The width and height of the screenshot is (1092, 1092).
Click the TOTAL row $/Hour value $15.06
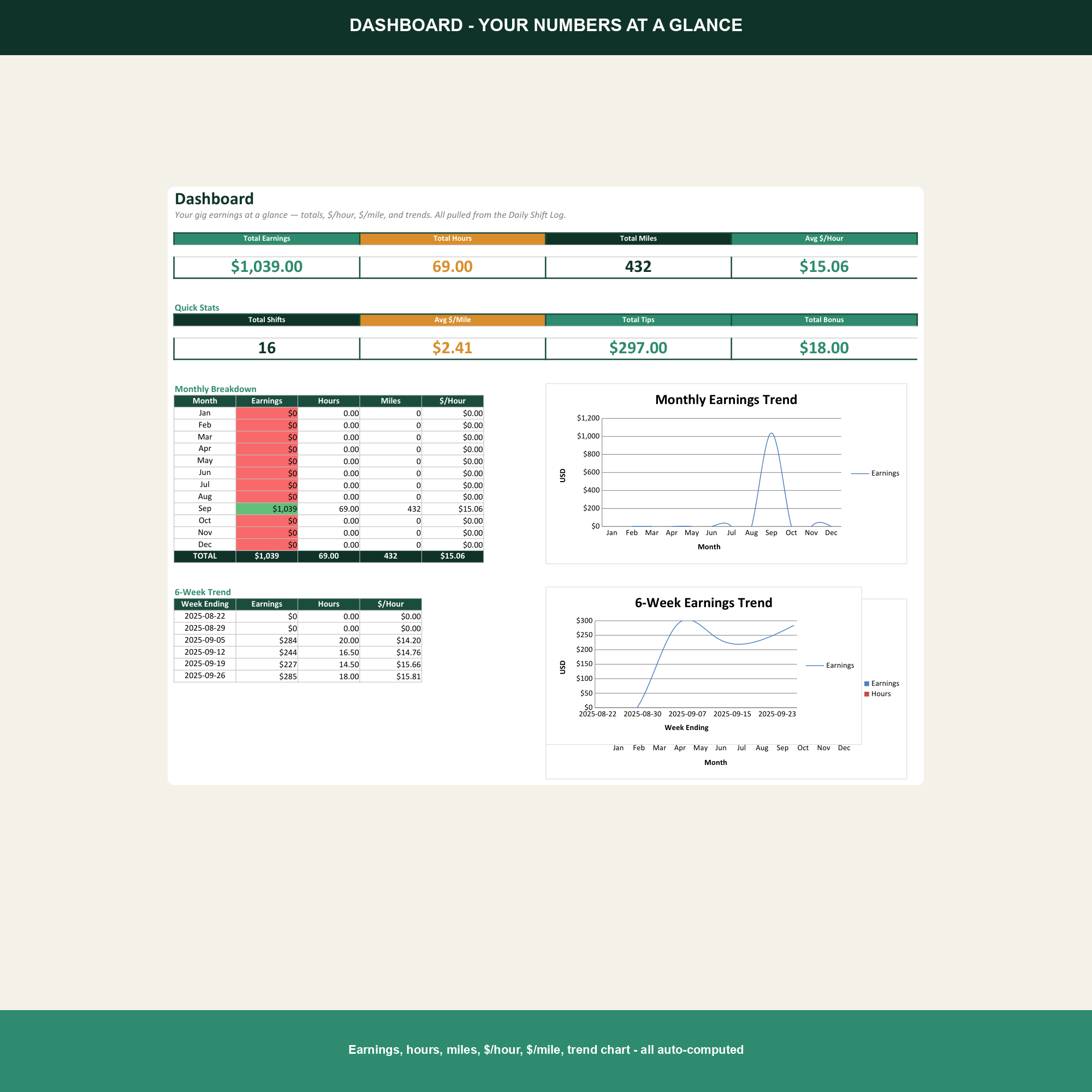(x=452, y=556)
